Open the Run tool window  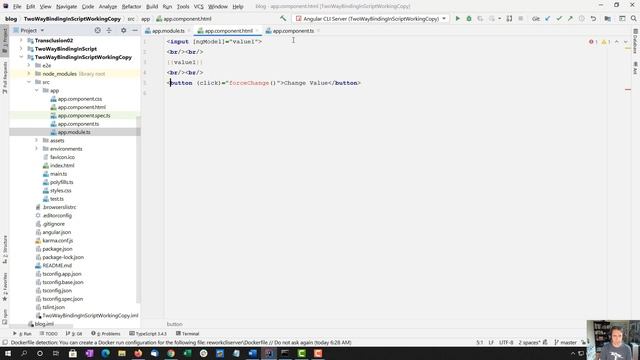click(x=22, y=334)
